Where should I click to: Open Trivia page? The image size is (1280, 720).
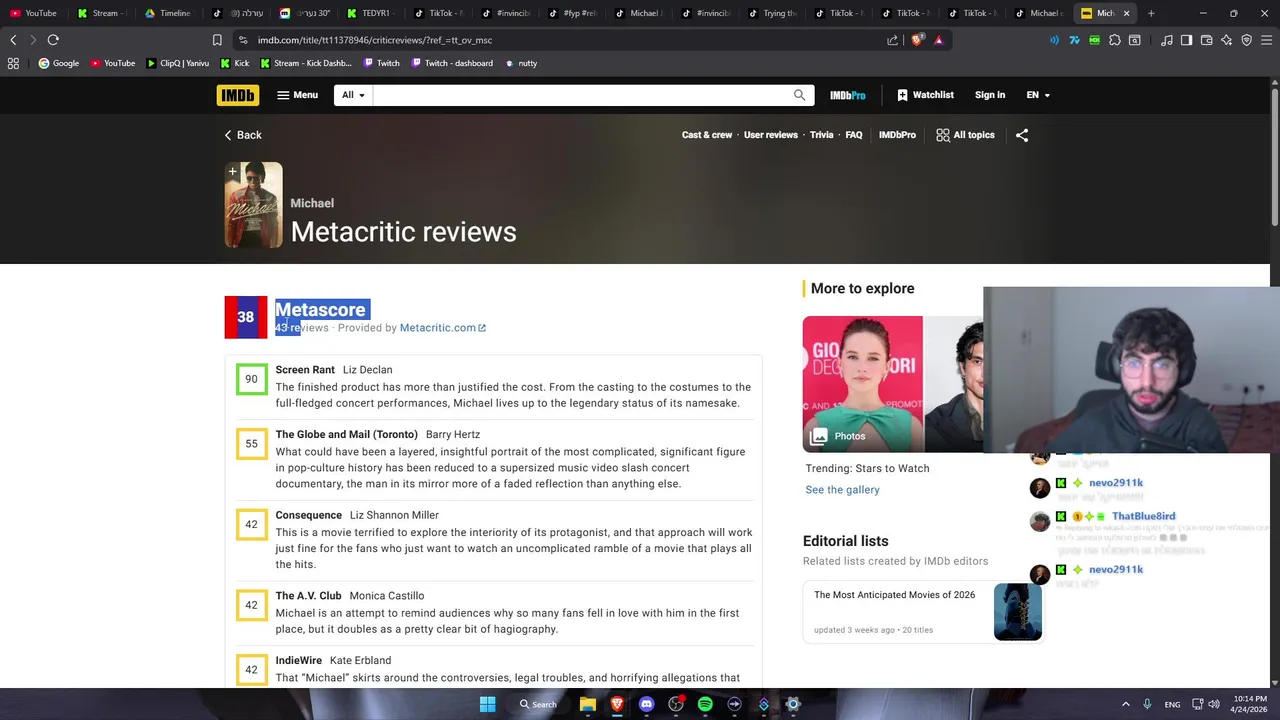tap(822, 135)
